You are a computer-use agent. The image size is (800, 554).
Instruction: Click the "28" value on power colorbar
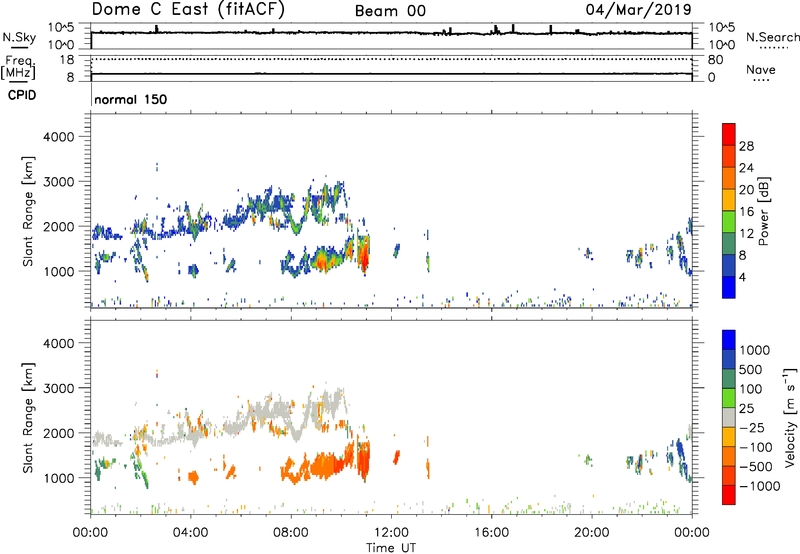tap(746, 146)
